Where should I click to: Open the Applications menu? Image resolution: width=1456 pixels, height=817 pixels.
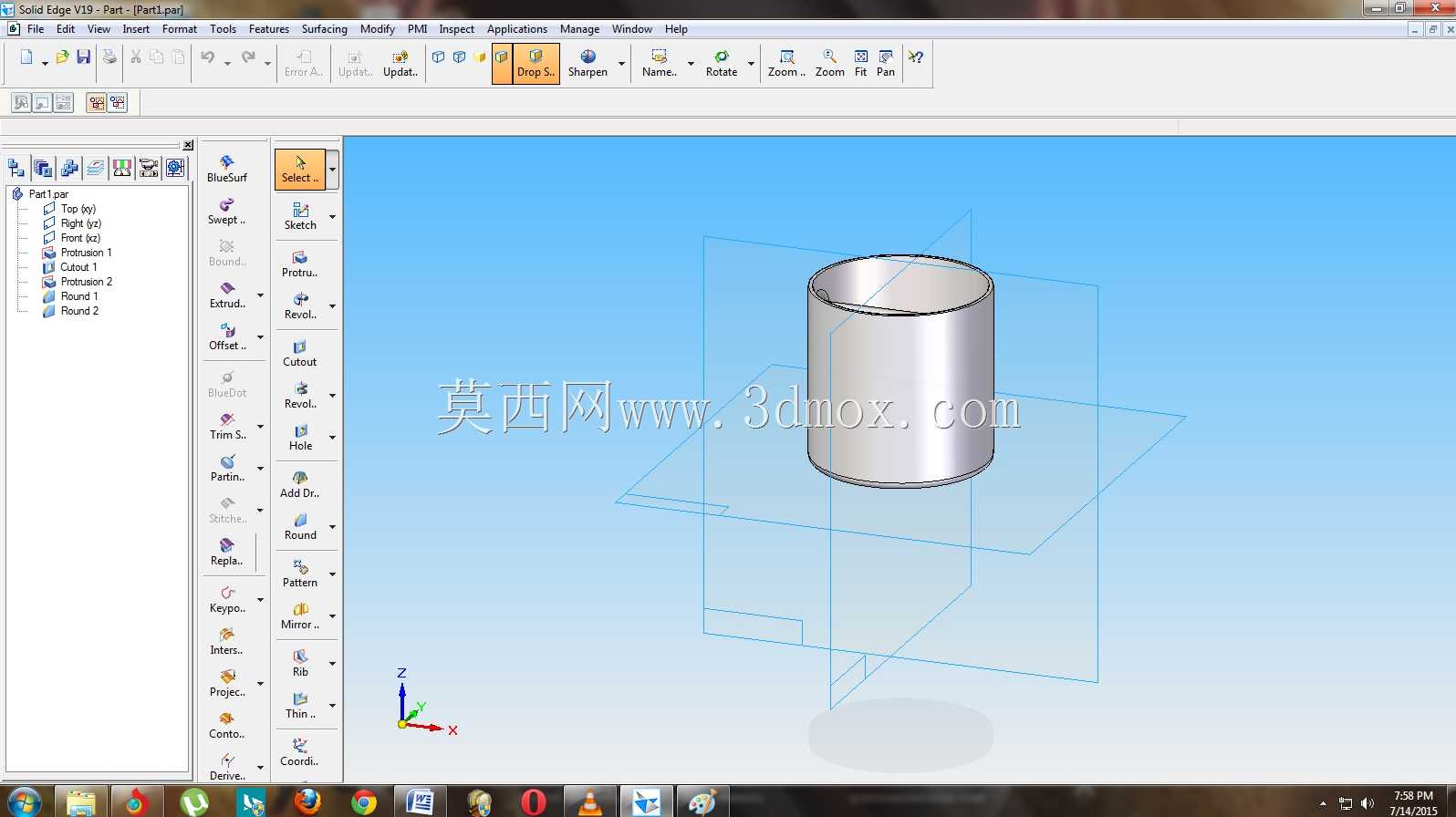[517, 29]
